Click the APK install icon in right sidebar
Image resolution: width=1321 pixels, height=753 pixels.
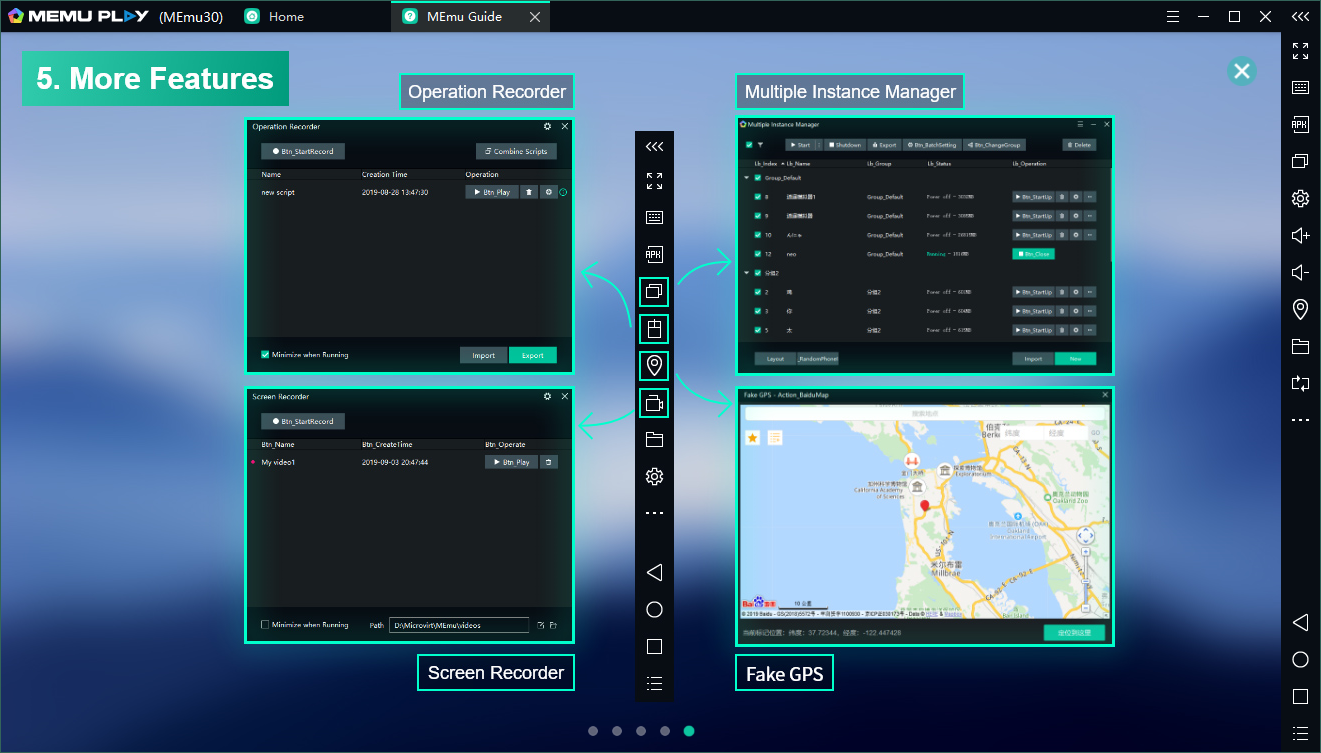(1300, 124)
